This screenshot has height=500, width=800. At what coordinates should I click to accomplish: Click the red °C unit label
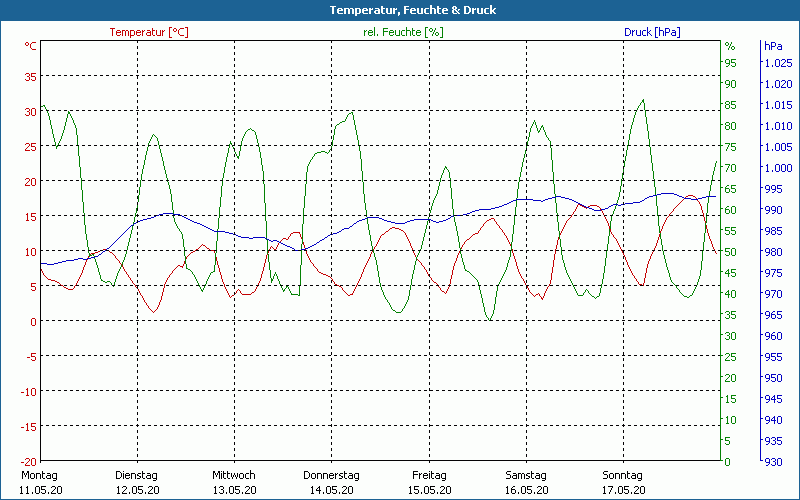point(31,46)
